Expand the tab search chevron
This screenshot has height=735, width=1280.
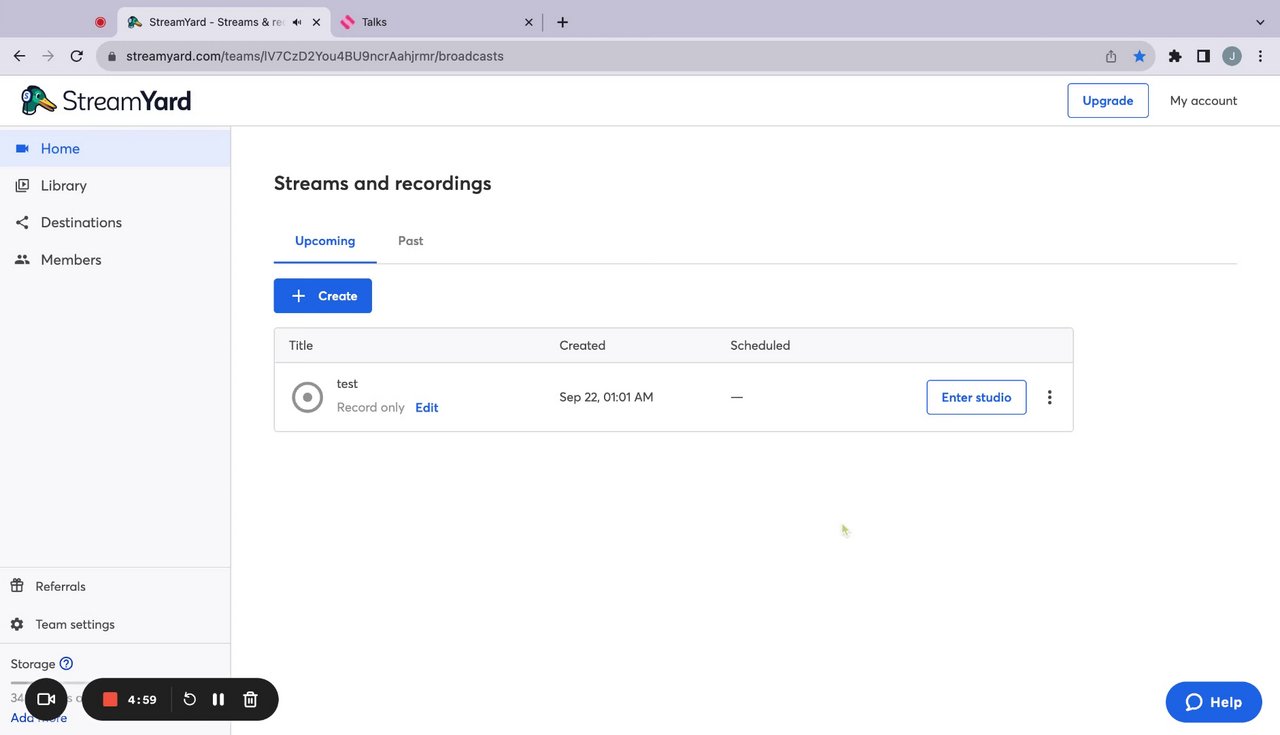coord(1259,22)
